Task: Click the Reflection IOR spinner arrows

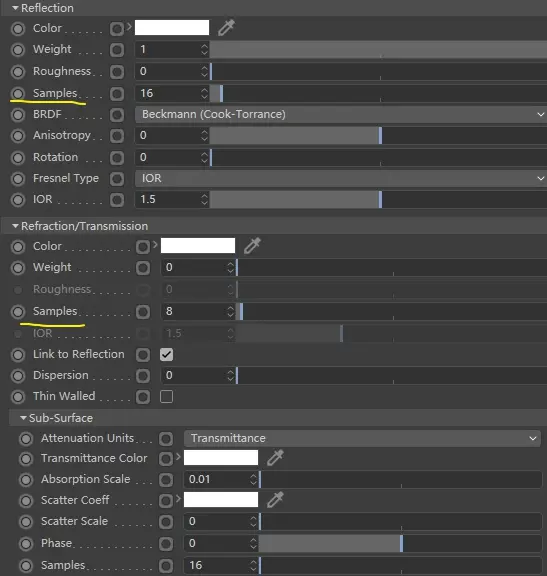Action: click(204, 199)
